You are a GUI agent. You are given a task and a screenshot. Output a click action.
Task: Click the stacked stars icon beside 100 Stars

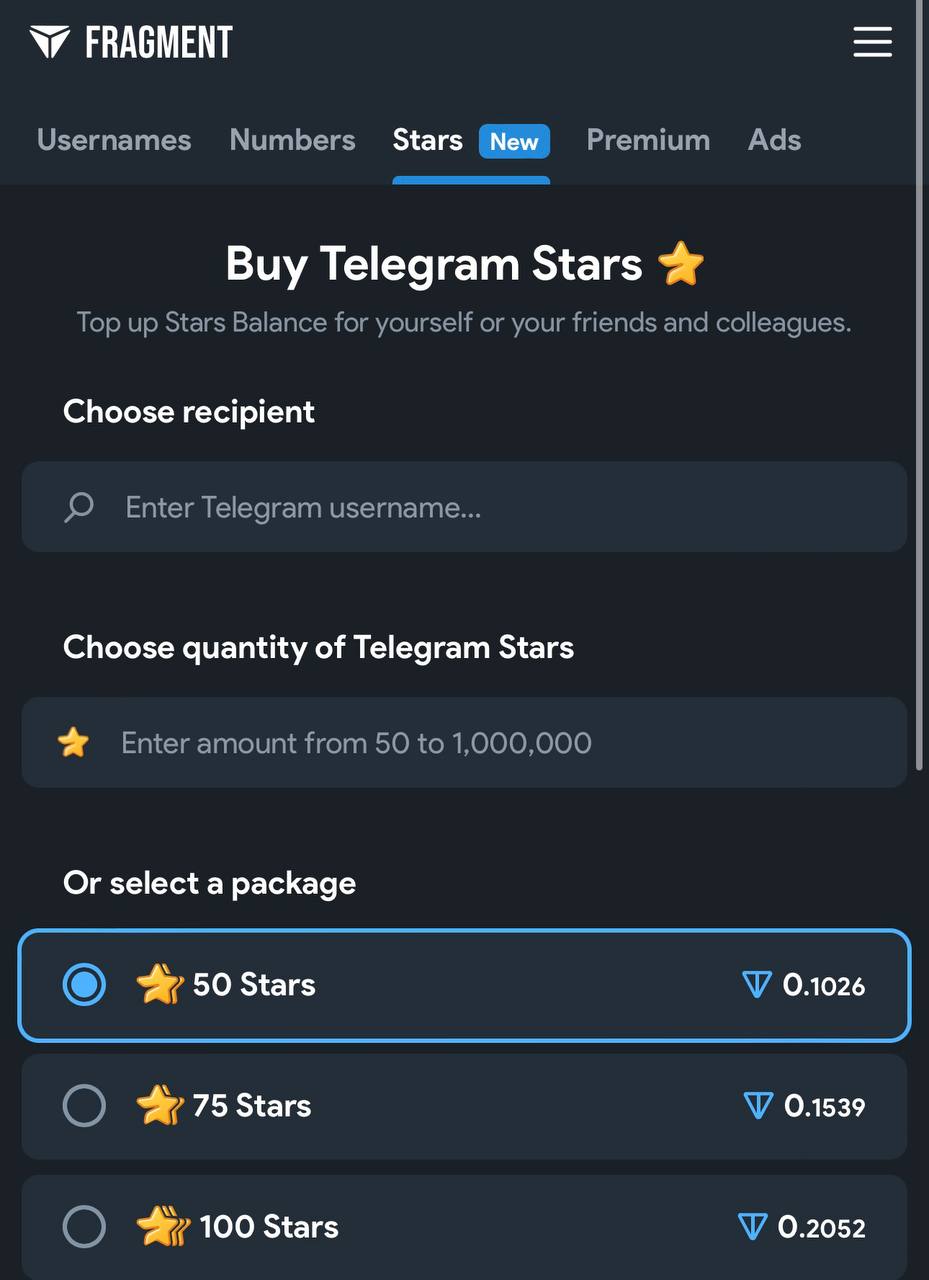[162, 1227]
